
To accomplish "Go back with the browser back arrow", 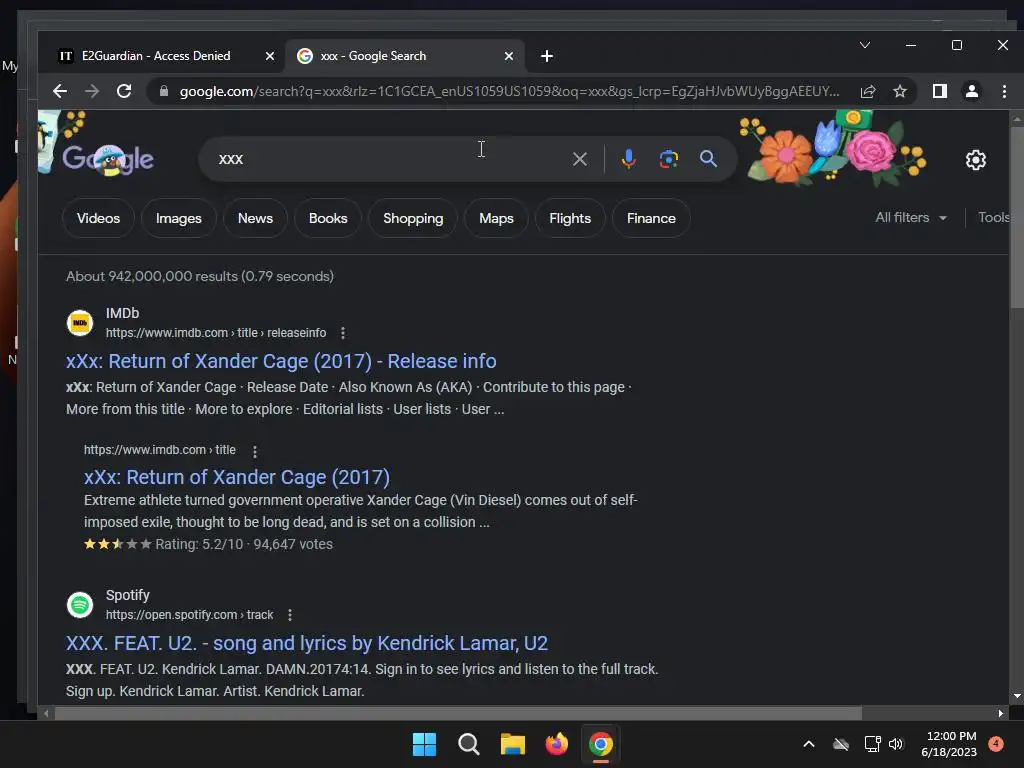I will 59,91.
